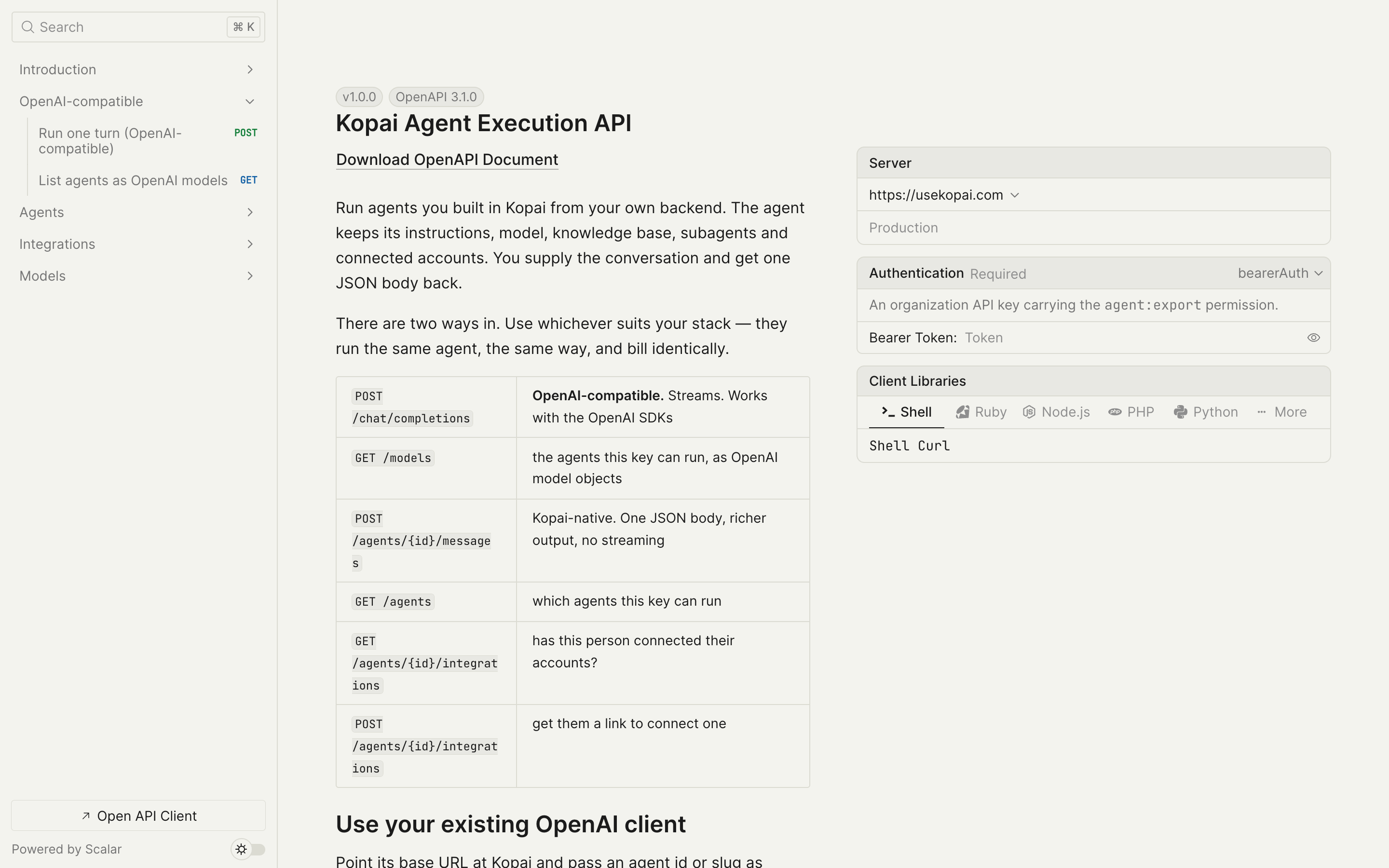Open the bearerAuth authentication dropdown
The width and height of the screenshot is (1389, 868).
(1280, 273)
